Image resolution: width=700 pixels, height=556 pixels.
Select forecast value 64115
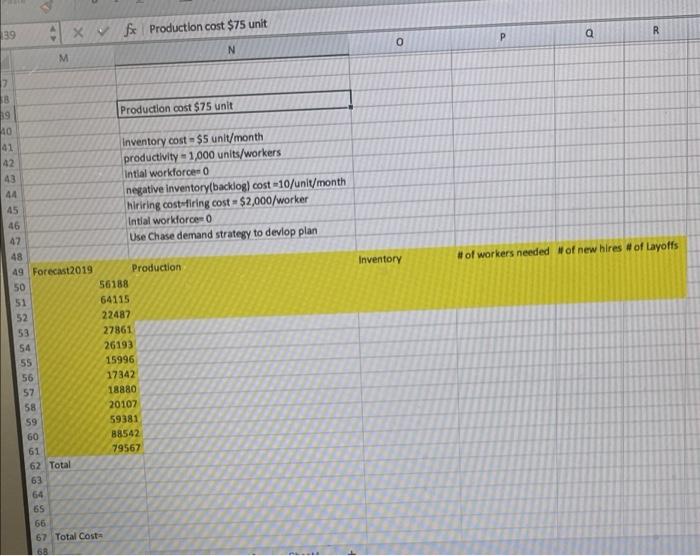pyautogui.click(x=115, y=299)
